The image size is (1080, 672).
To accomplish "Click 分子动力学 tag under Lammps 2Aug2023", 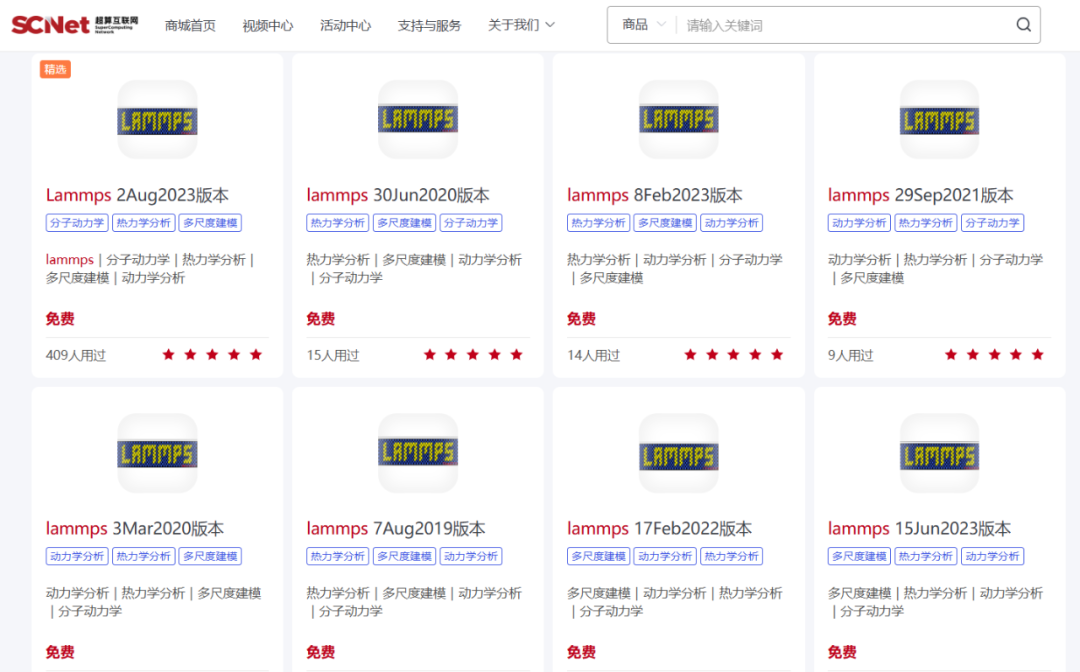I will pos(76,223).
